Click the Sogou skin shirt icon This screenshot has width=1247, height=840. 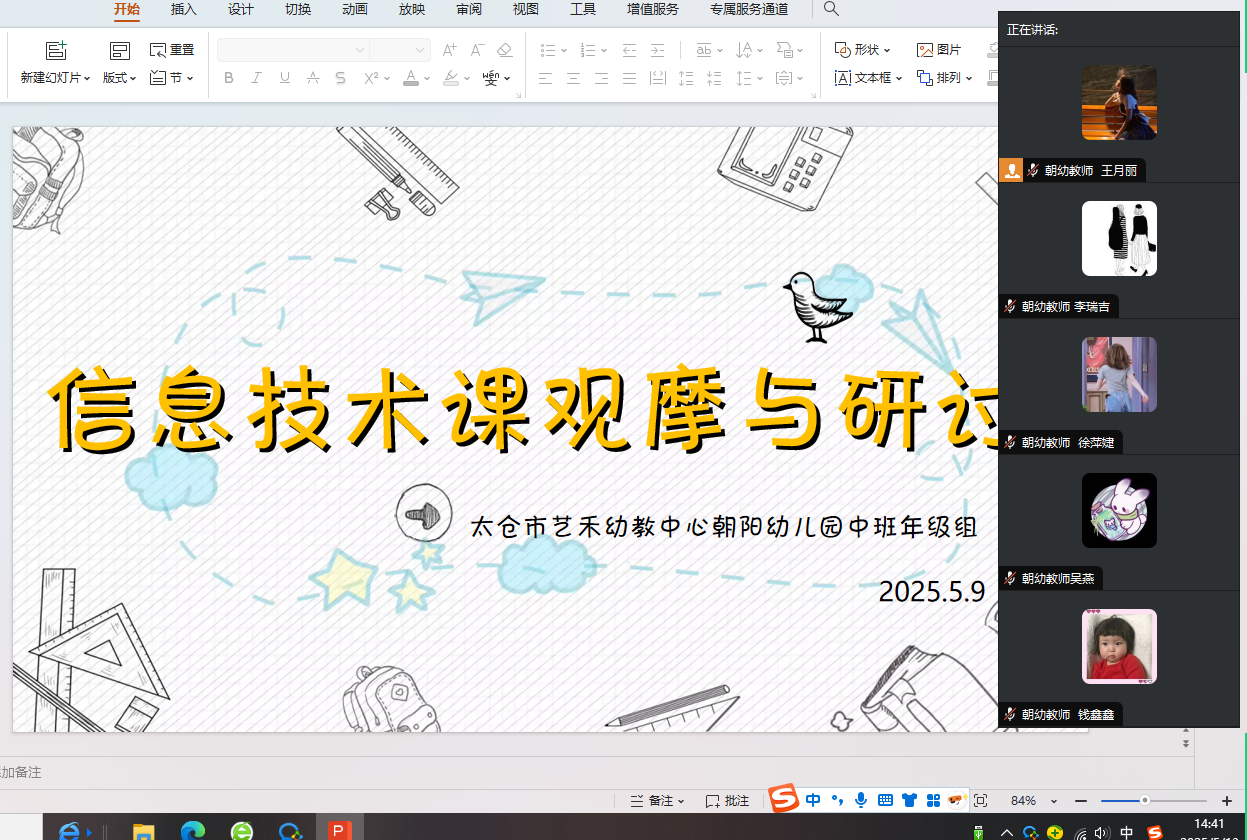click(909, 800)
